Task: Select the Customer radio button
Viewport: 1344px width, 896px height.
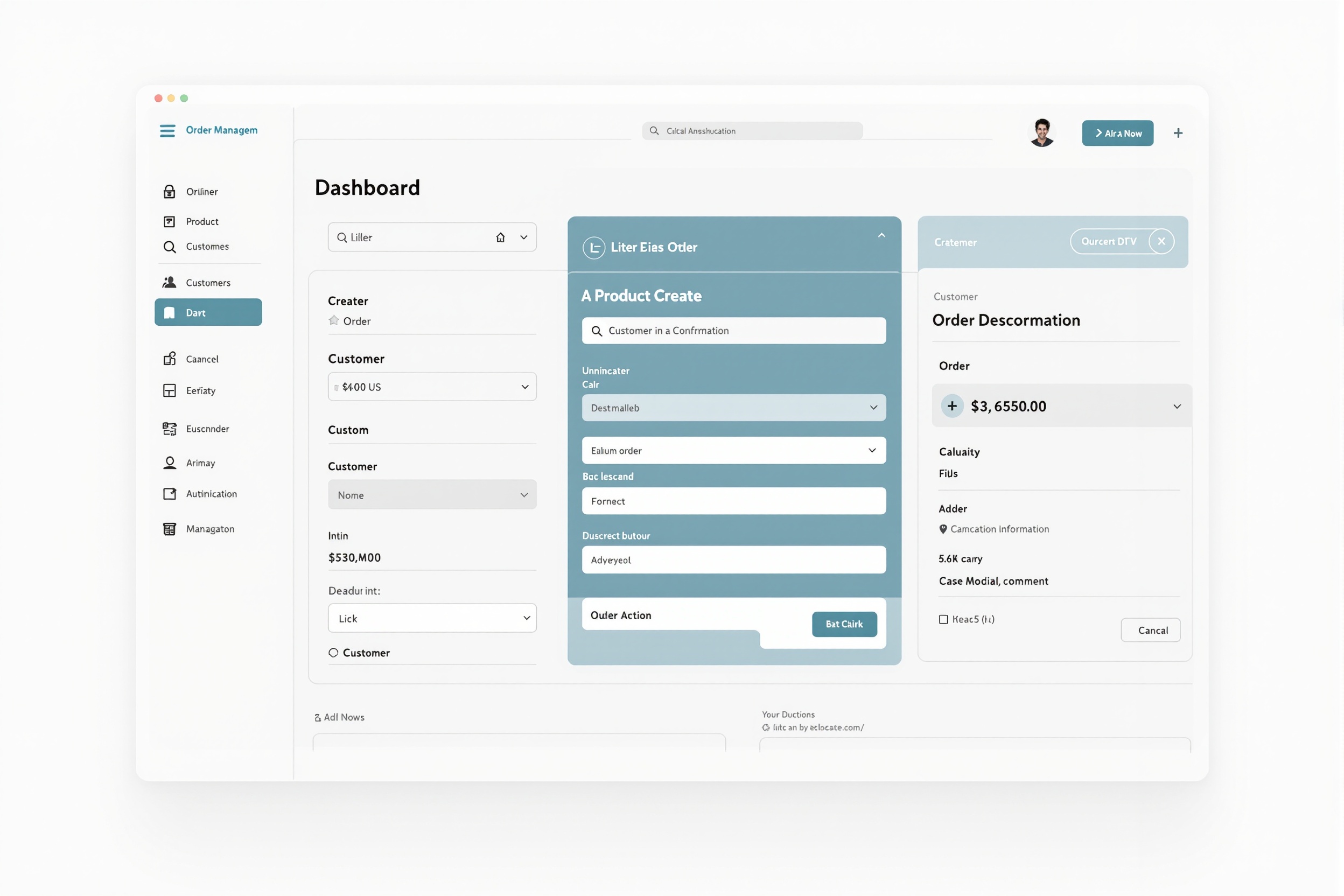Action: tap(333, 653)
